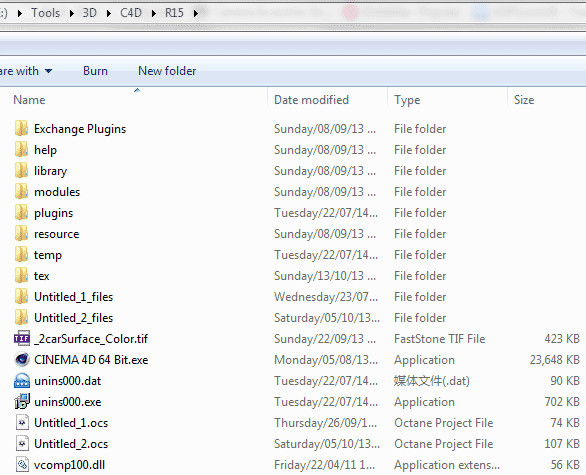Screen dimensions: 586x475
Task: Click the Friday/22/04/11 date of vcomp100.dll
Action: [x=324, y=465]
